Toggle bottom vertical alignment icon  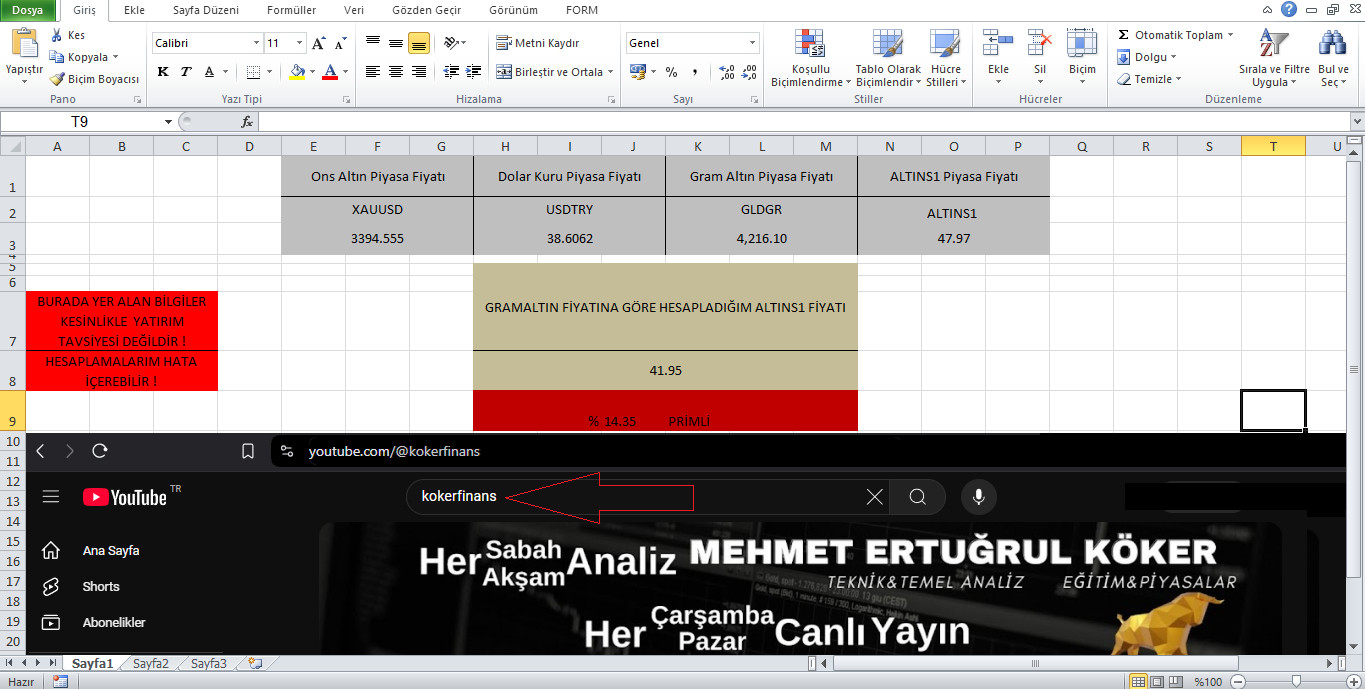pyautogui.click(x=418, y=43)
